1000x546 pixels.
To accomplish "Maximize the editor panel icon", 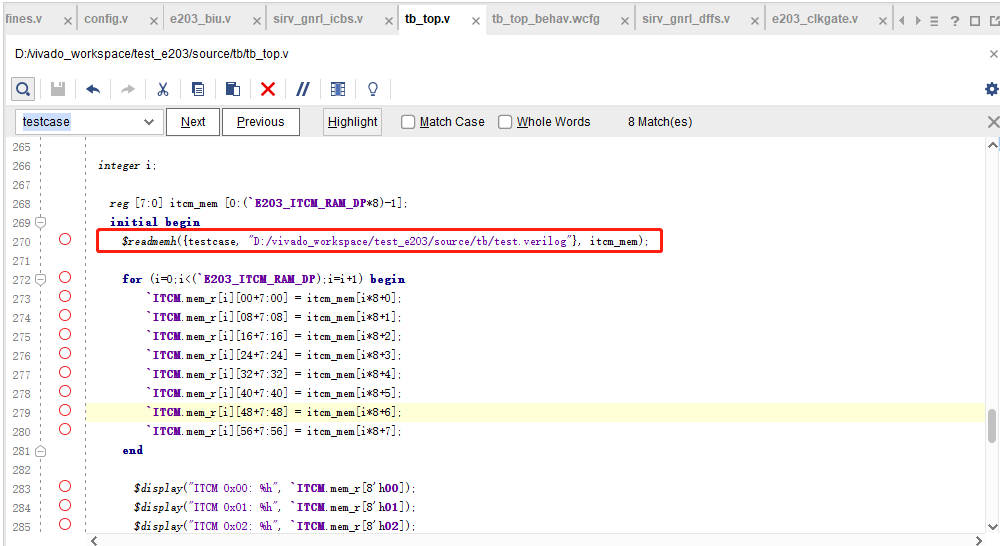I will pos(975,21).
